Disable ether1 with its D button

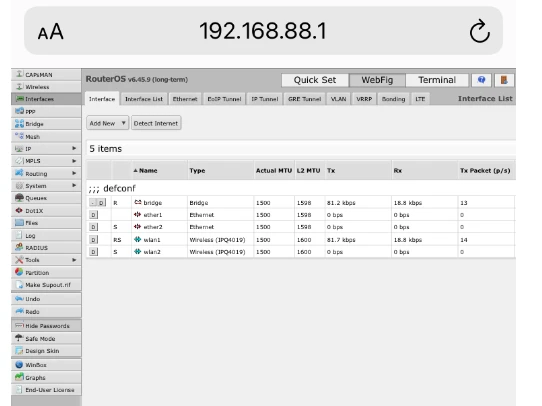click(x=93, y=215)
